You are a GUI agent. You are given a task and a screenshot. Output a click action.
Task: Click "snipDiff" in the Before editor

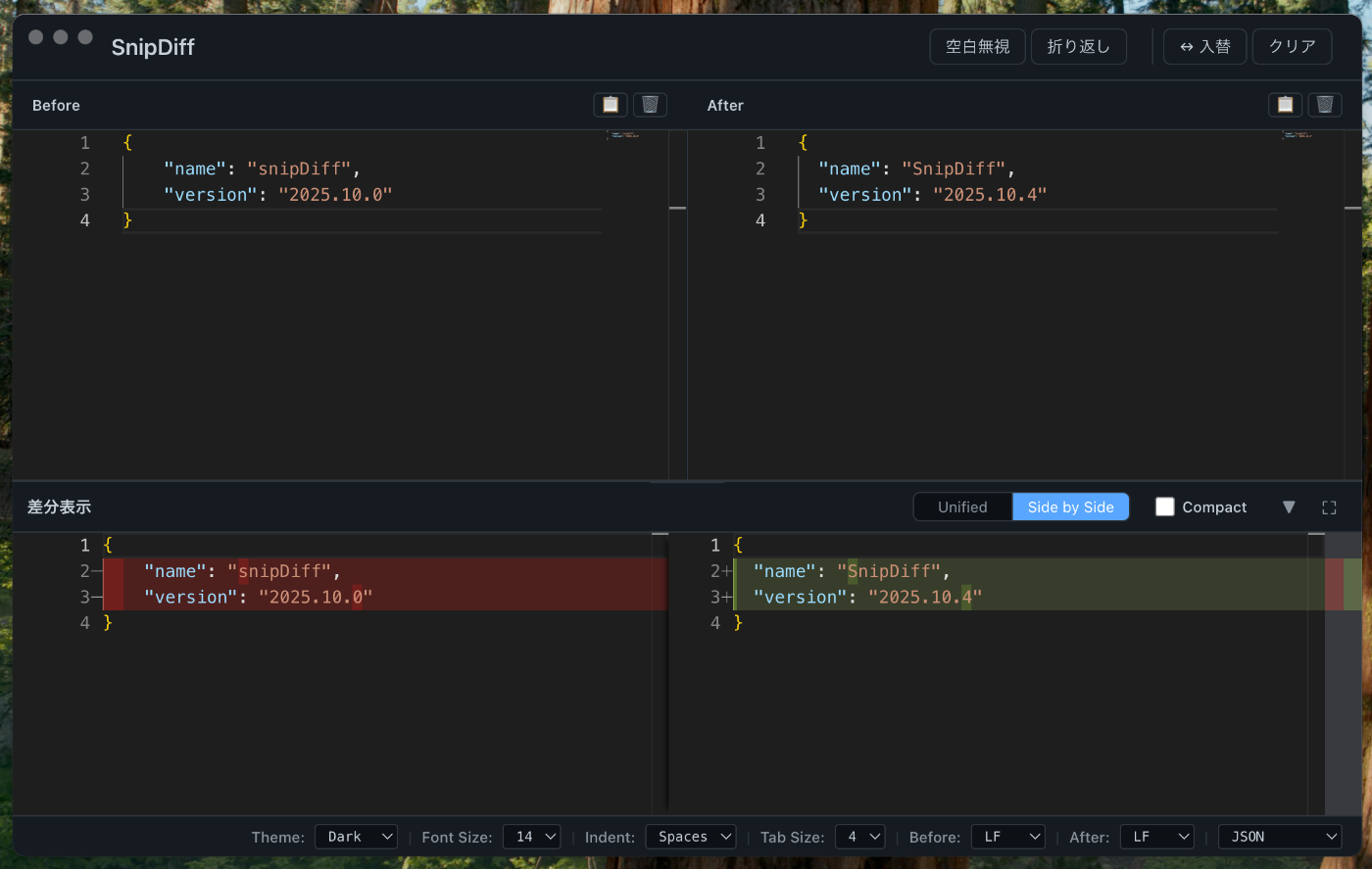[x=299, y=169]
